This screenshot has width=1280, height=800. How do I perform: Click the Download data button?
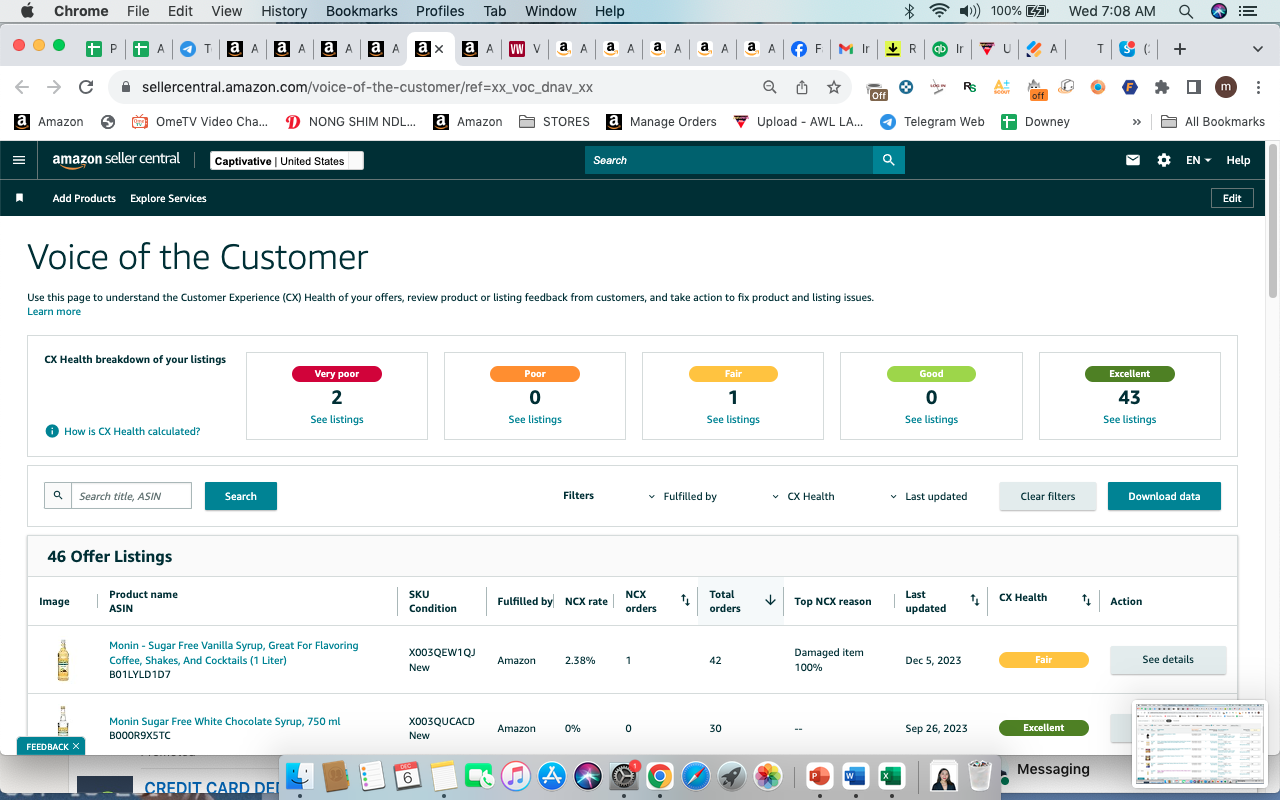(x=1164, y=496)
